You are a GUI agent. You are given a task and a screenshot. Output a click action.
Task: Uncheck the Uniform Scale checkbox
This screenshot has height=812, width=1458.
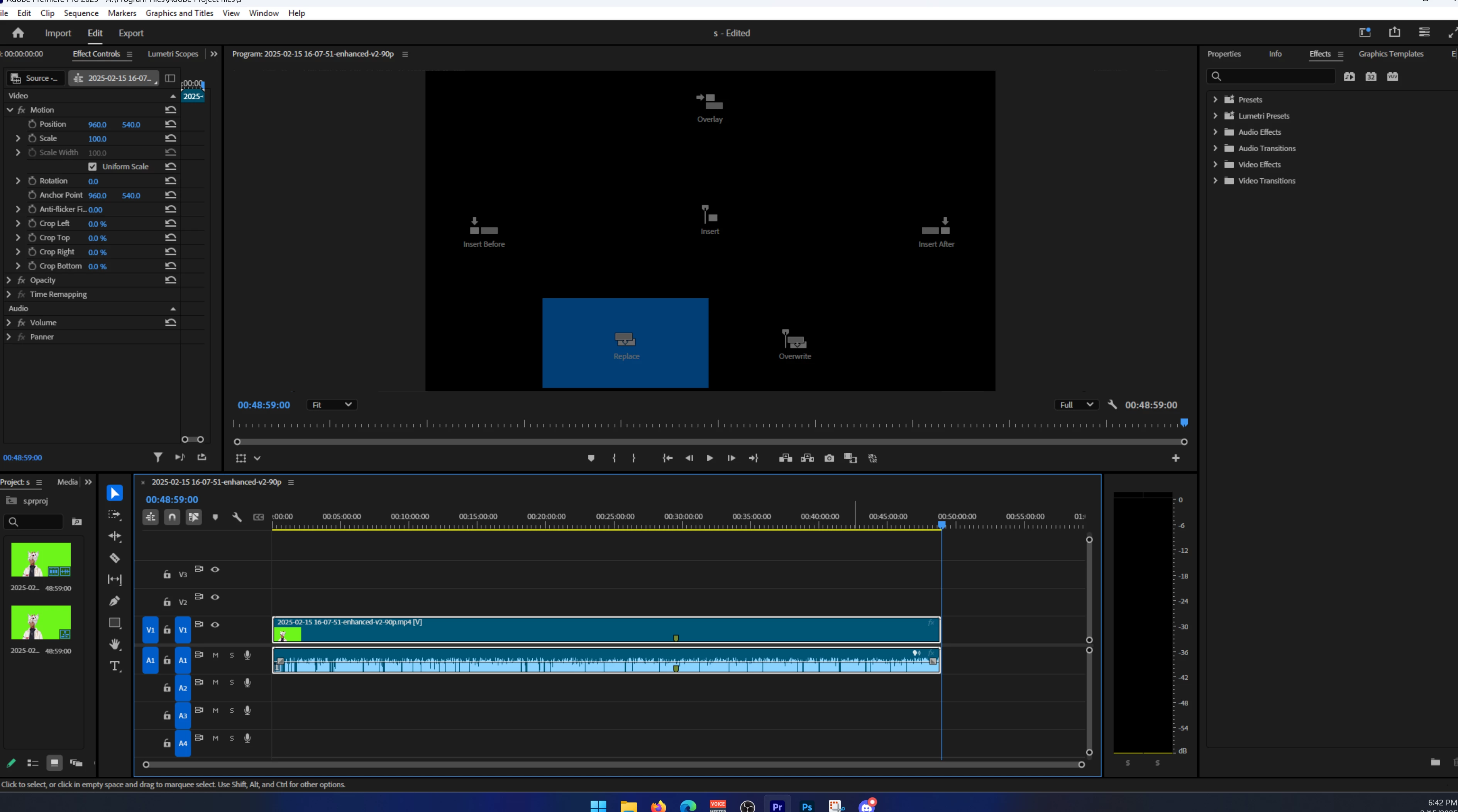tap(92, 166)
